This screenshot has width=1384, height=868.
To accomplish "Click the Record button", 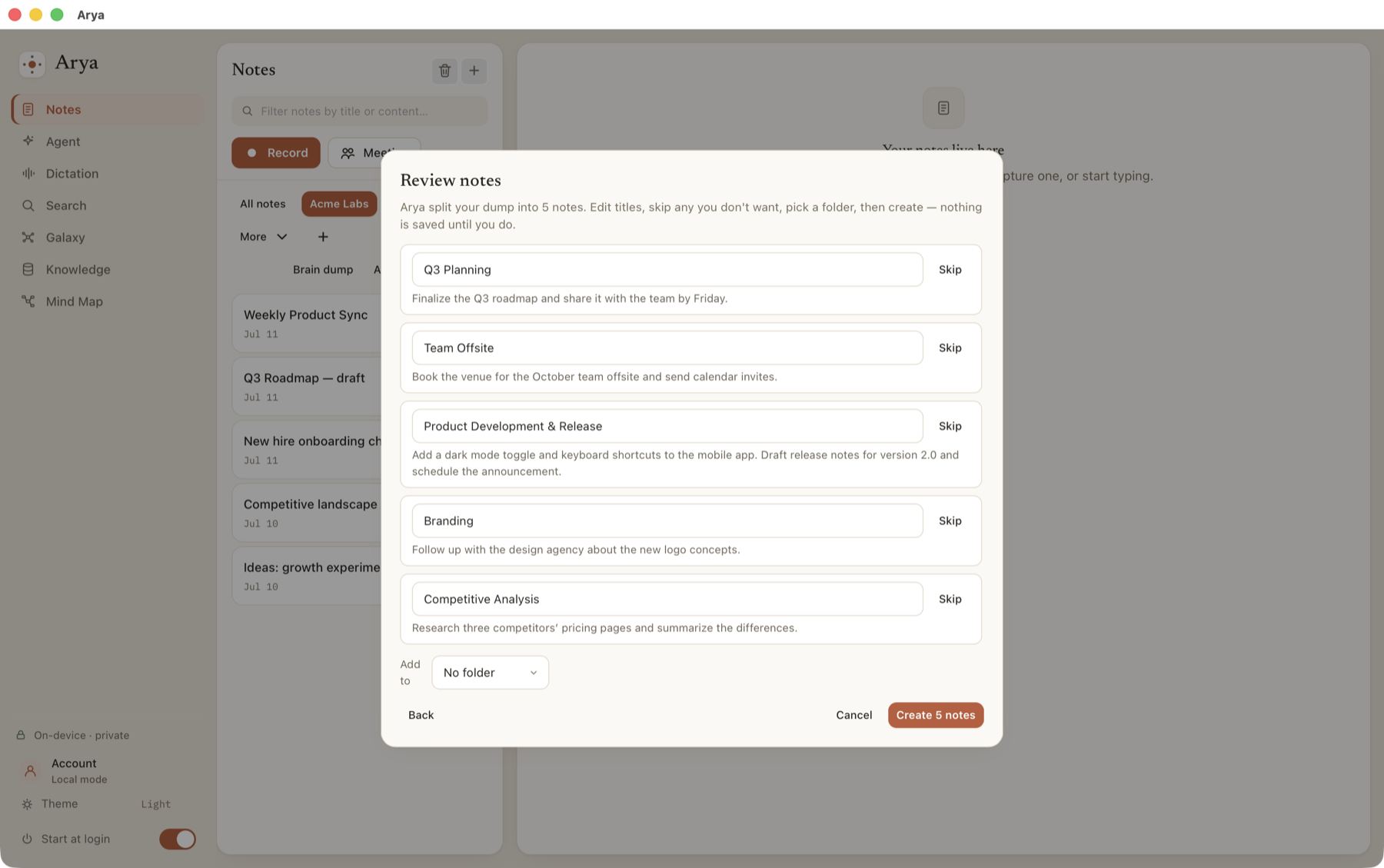I will 276,153.
